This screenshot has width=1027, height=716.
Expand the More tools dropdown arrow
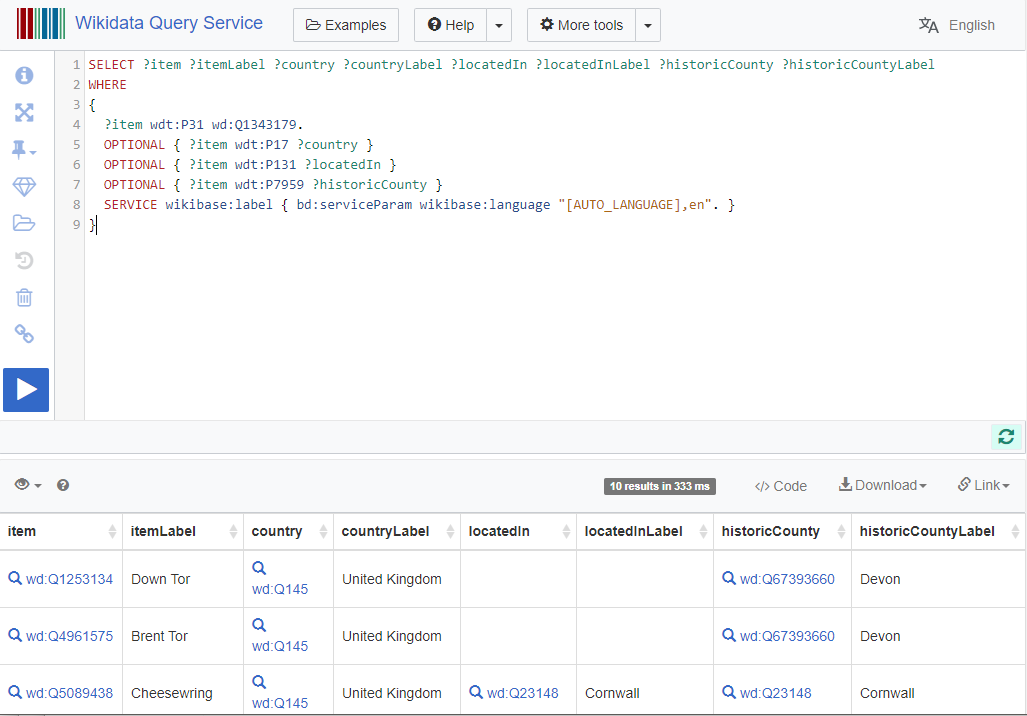coord(648,25)
